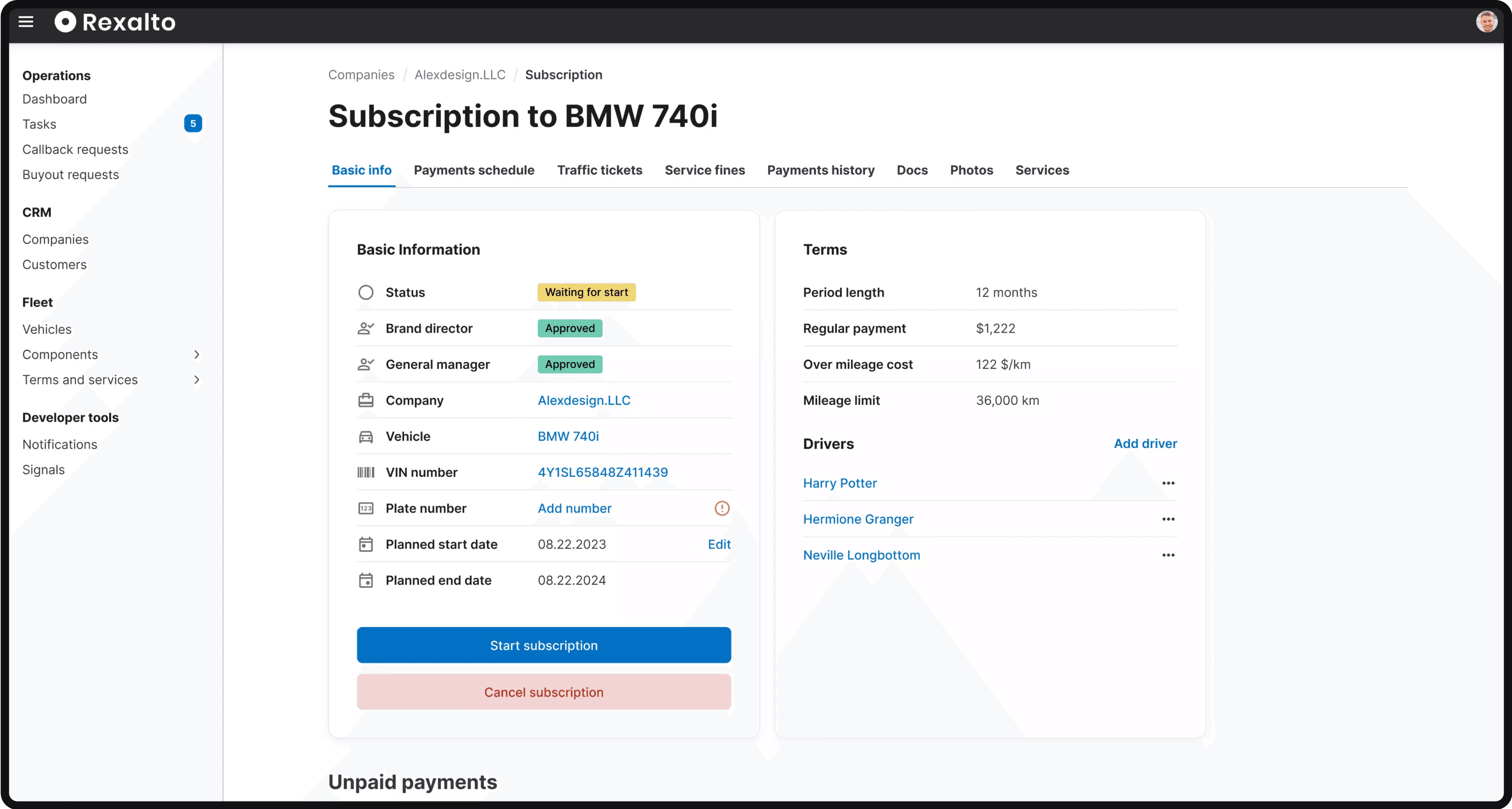Expand the Terms and services chevron

pos(196,380)
